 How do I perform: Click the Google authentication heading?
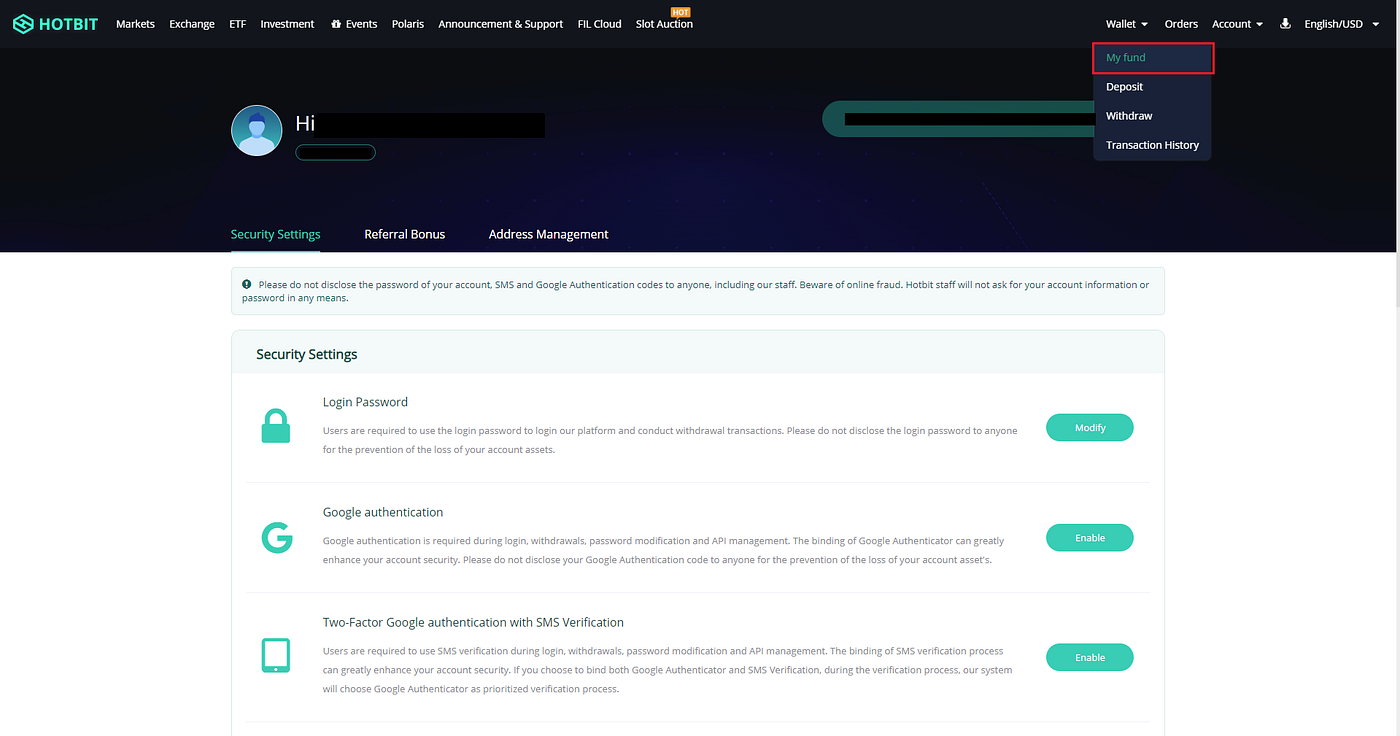coord(383,512)
